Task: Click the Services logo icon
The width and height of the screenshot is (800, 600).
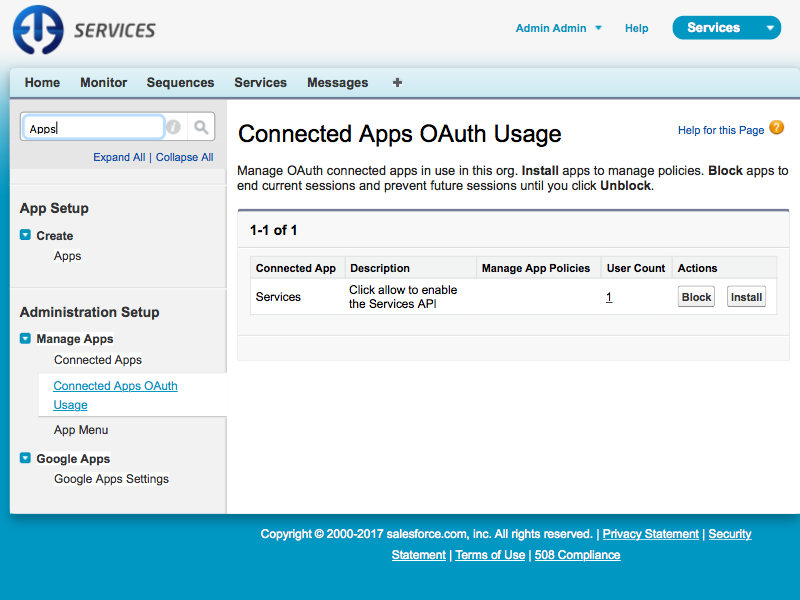Action: click(38, 30)
